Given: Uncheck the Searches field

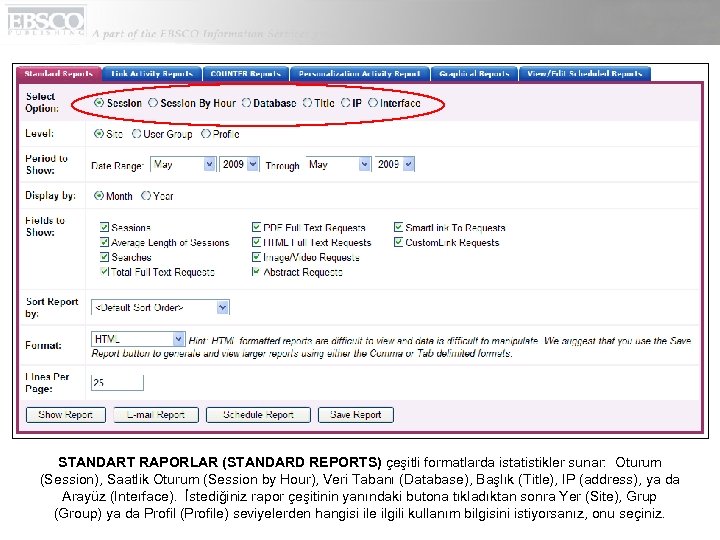Looking at the screenshot, I should (104, 257).
